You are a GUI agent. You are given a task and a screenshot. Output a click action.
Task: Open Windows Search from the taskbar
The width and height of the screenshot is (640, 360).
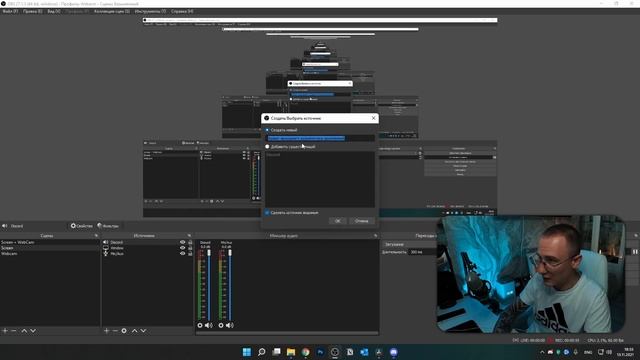[262, 352]
